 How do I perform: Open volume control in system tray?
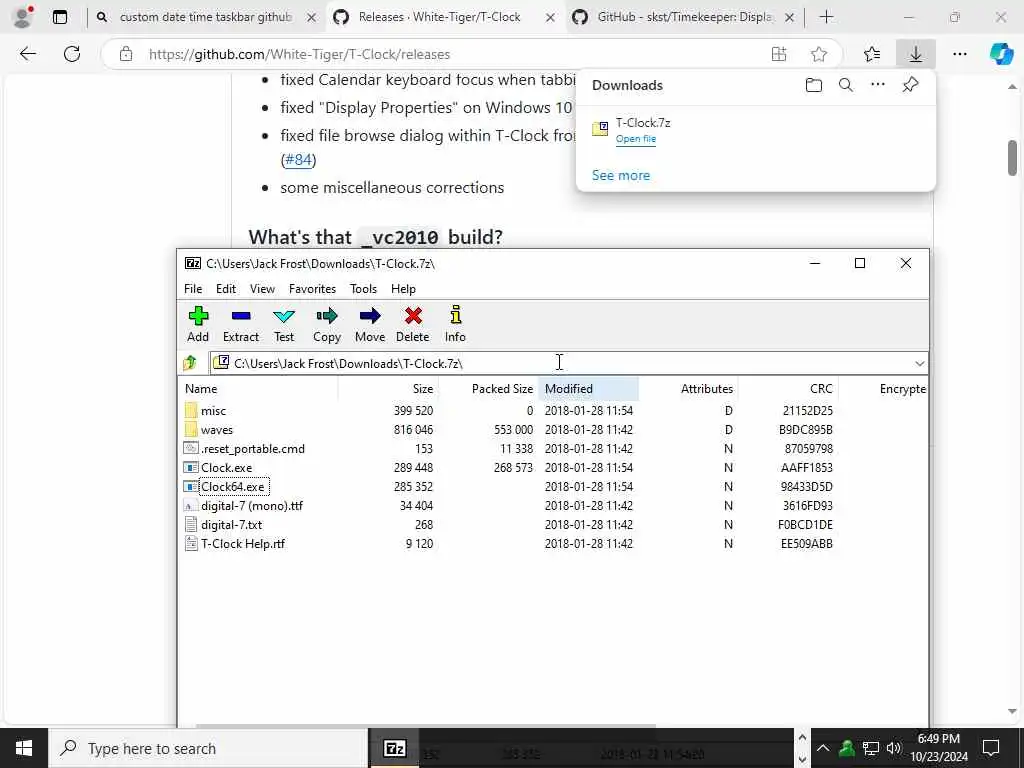pos(894,748)
